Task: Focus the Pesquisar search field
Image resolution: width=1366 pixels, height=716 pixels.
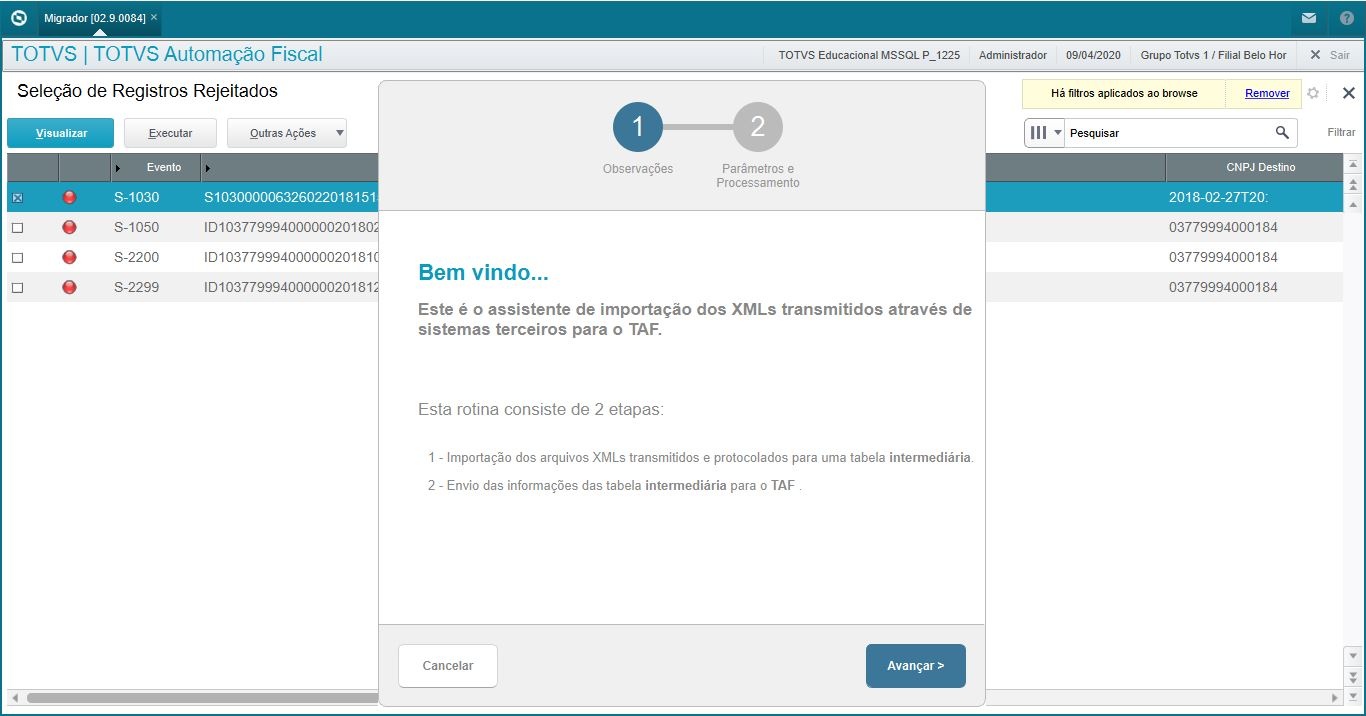Action: point(1170,132)
